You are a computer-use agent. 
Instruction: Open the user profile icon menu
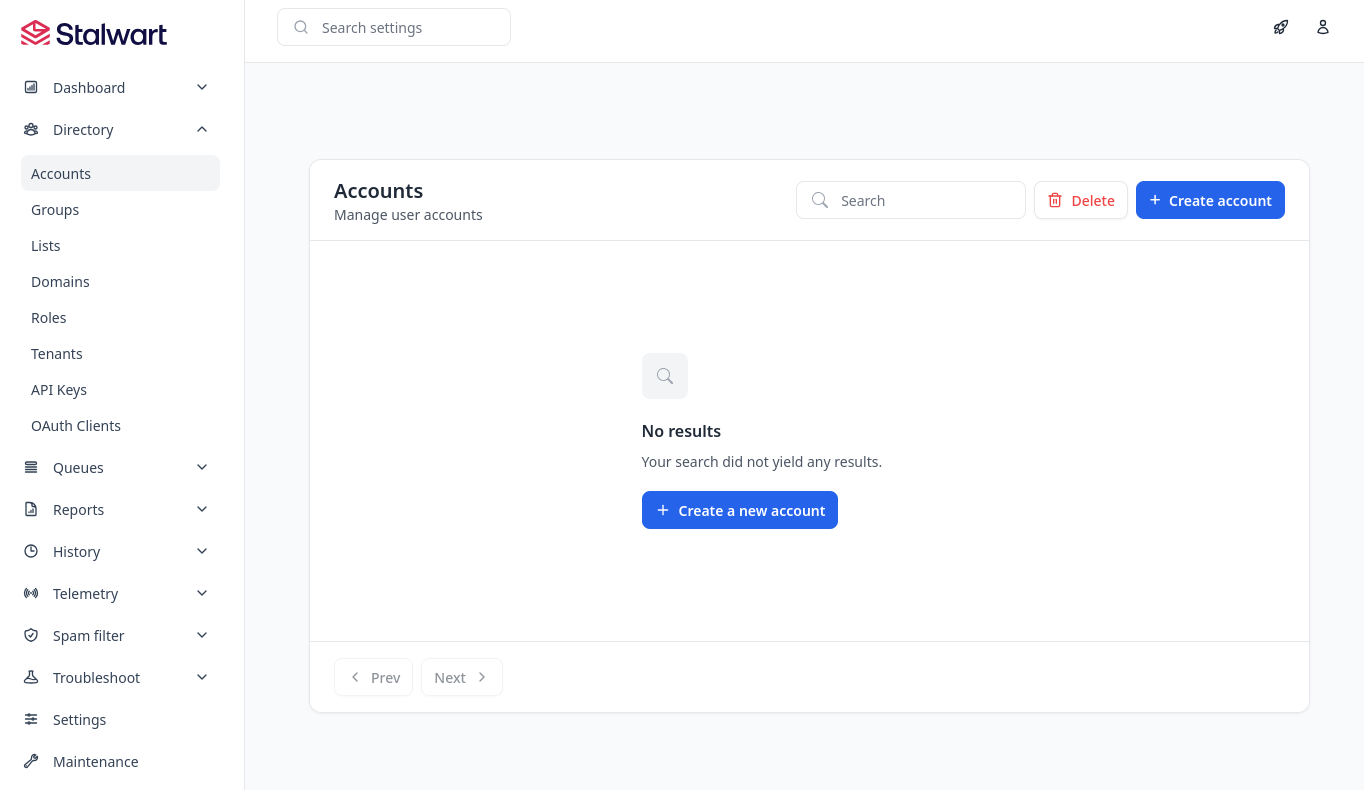tap(1322, 27)
